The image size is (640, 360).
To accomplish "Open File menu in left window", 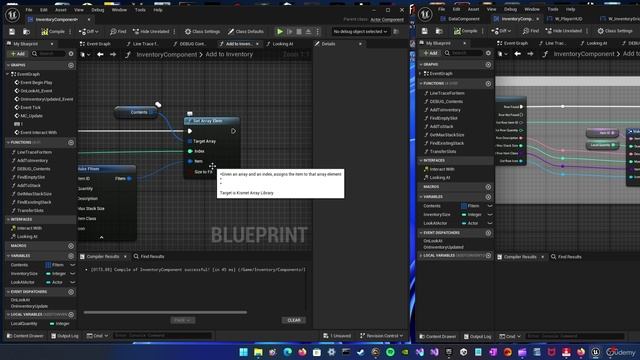I will [29, 10].
